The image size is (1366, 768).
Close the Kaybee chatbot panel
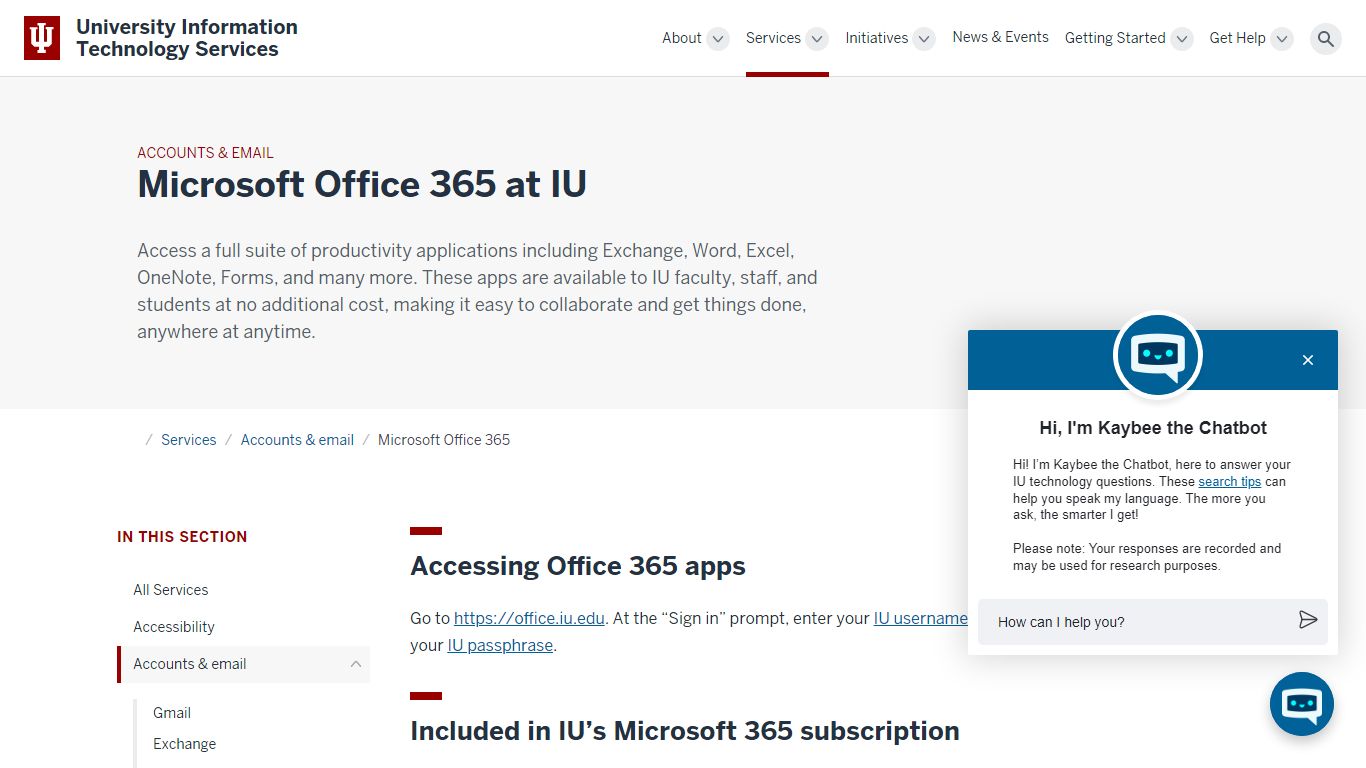tap(1308, 360)
